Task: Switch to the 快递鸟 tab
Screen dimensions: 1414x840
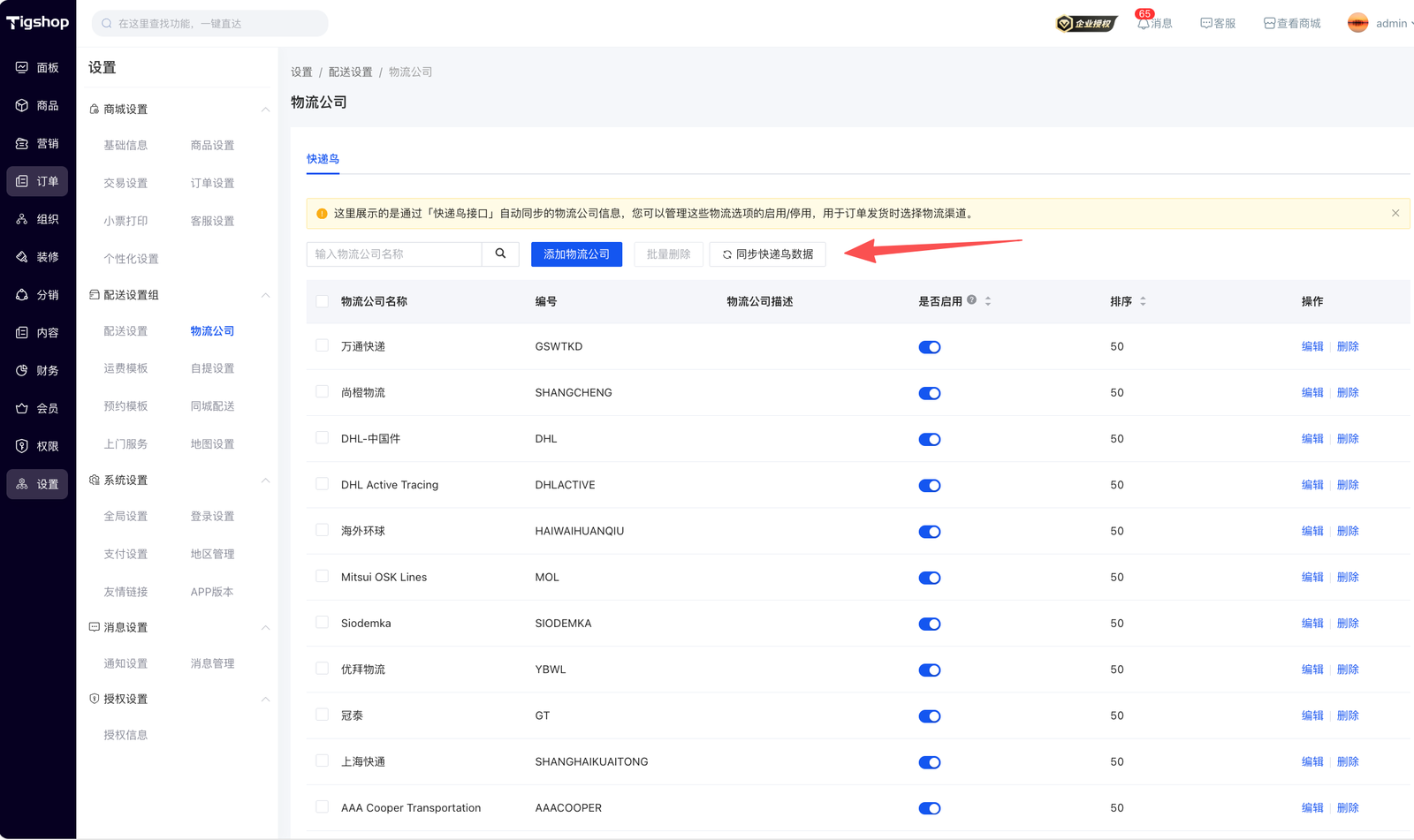Action: pos(323,159)
